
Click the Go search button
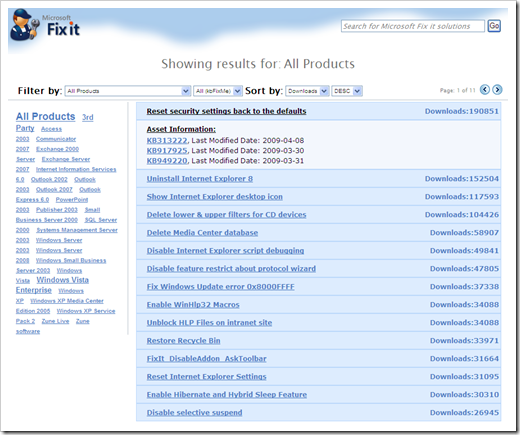494,26
